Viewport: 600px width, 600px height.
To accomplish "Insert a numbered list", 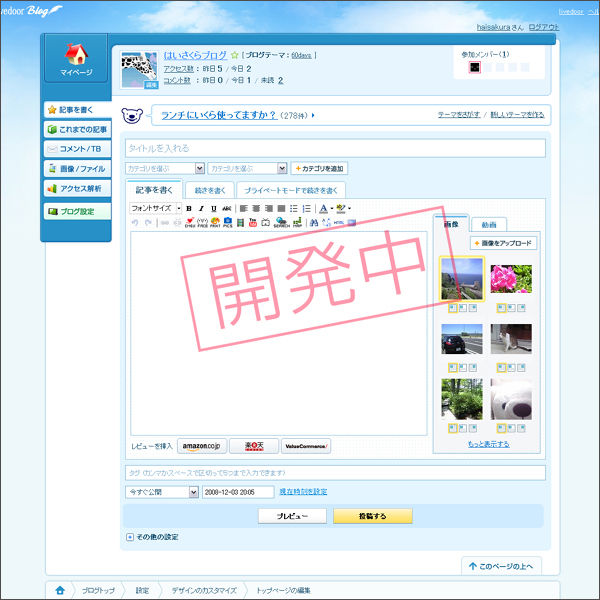I will click(x=306, y=209).
